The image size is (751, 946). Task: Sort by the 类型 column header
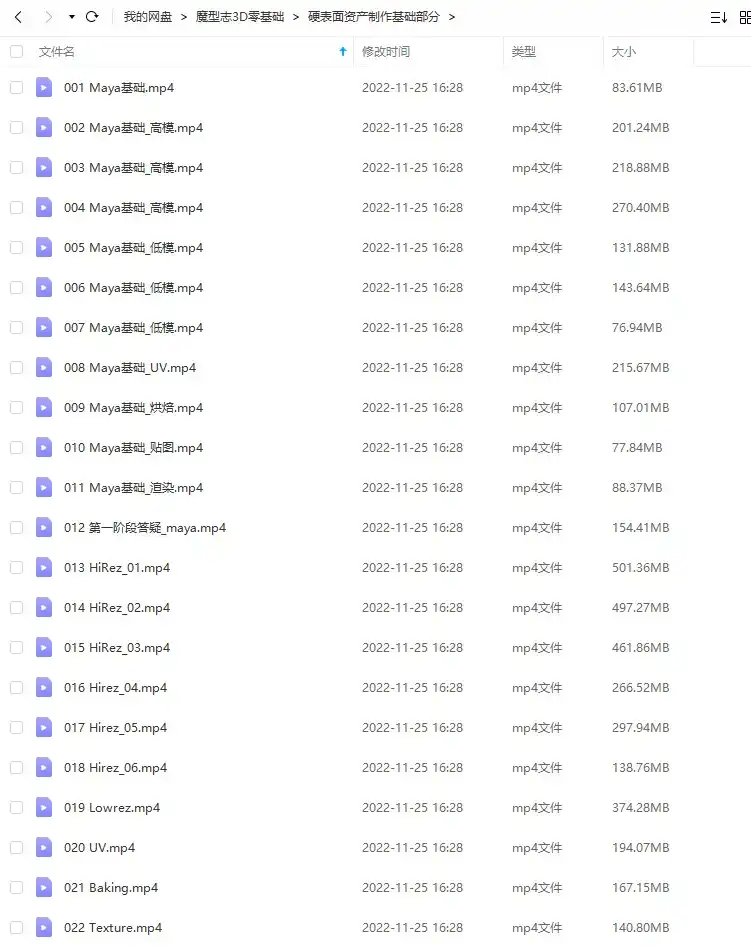tap(524, 52)
